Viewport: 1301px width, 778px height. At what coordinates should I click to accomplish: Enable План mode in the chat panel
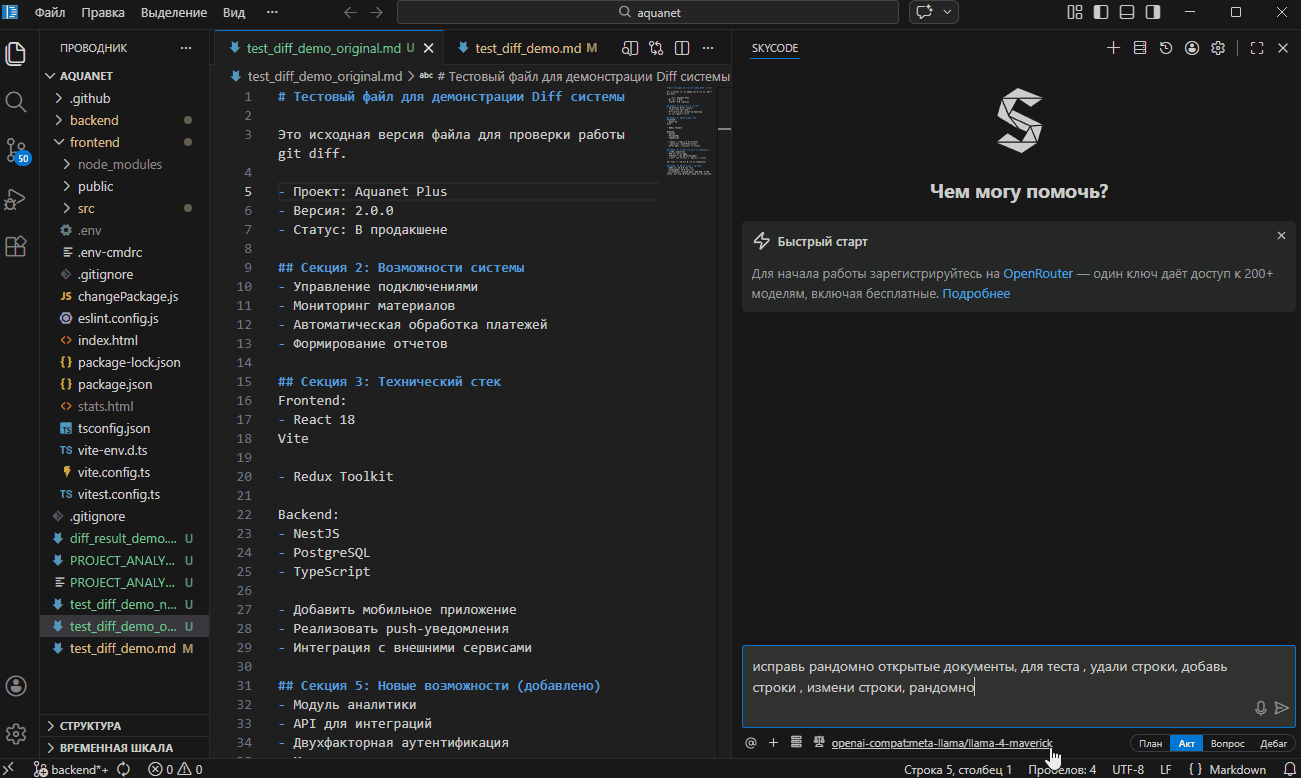click(x=1150, y=743)
